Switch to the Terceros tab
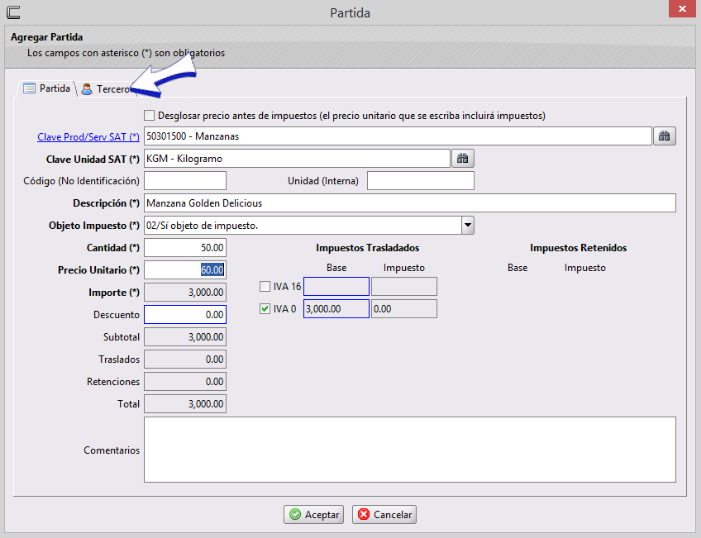Screen dimensions: 701x538 tap(106, 89)
